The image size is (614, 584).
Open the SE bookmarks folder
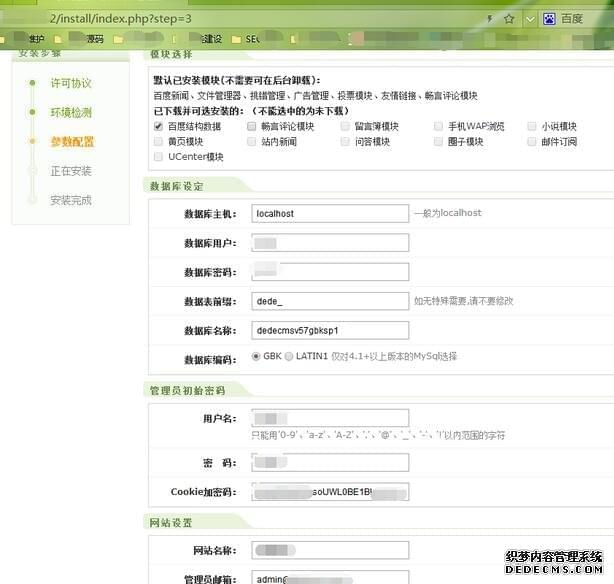pos(246,39)
